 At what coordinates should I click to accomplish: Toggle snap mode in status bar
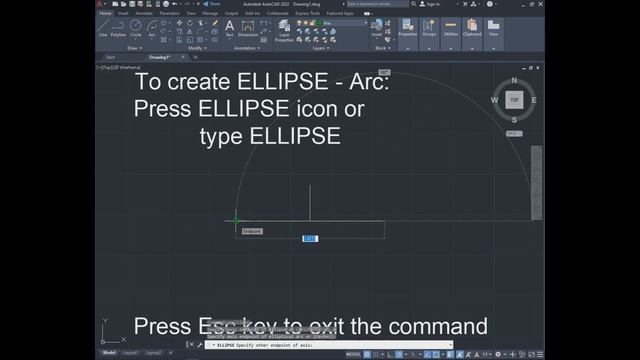point(376,354)
